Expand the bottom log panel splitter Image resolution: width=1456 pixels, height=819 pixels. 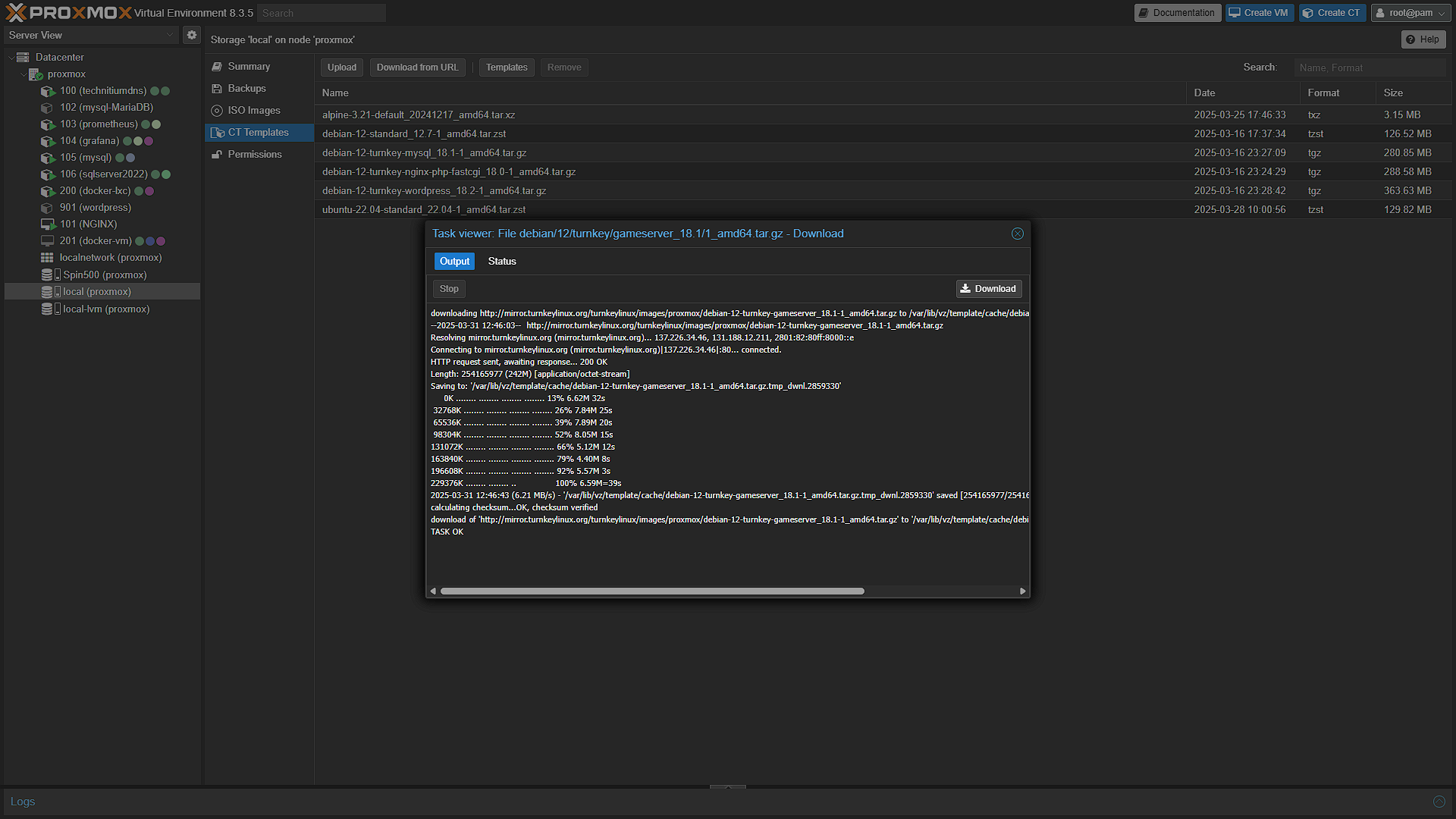[728, 787]
